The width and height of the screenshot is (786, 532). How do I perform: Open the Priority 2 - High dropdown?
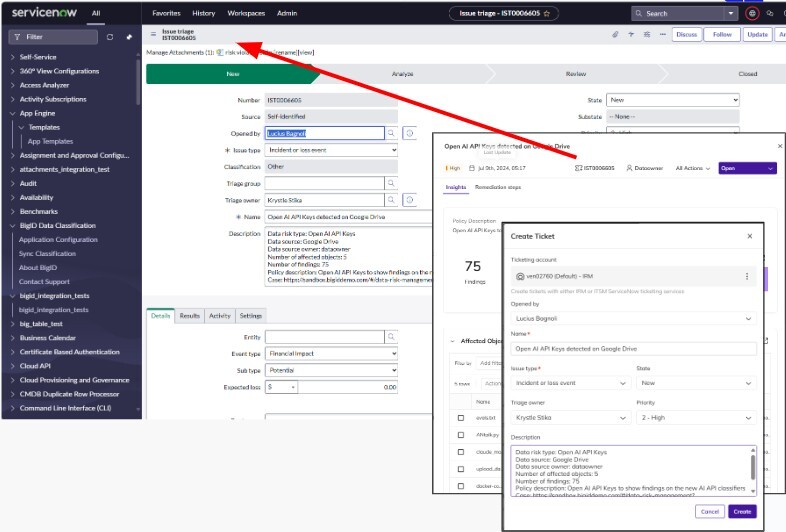(x=697, y=418)
